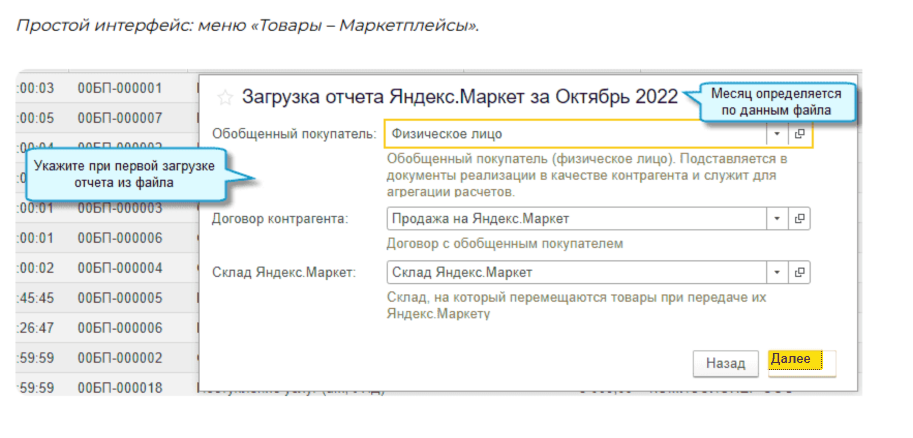
Task: Click the time cell 26:47
Action: [x=36, y=328]
